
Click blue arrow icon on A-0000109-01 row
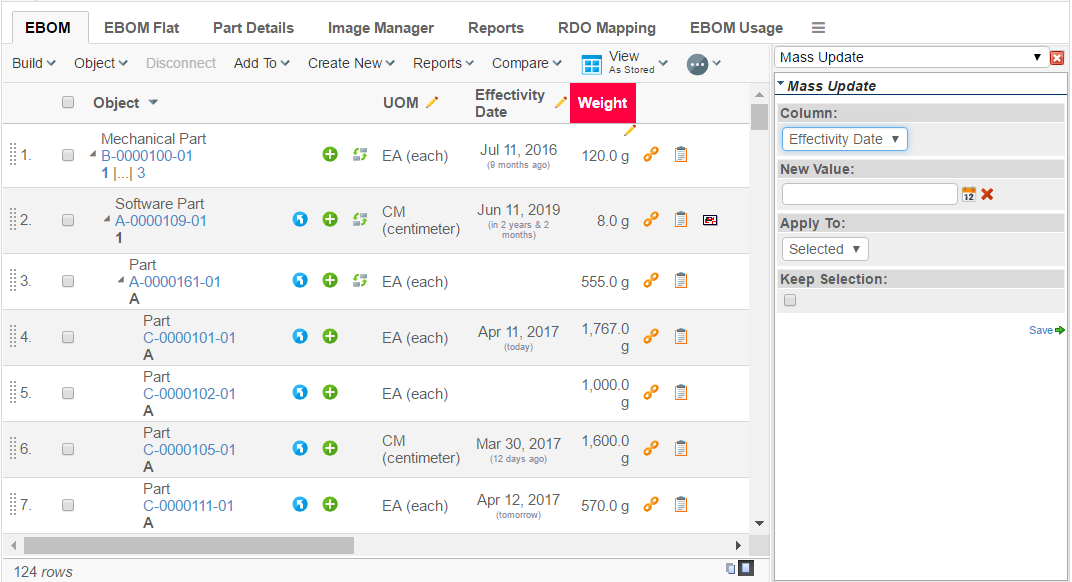[x=300, y=220]
